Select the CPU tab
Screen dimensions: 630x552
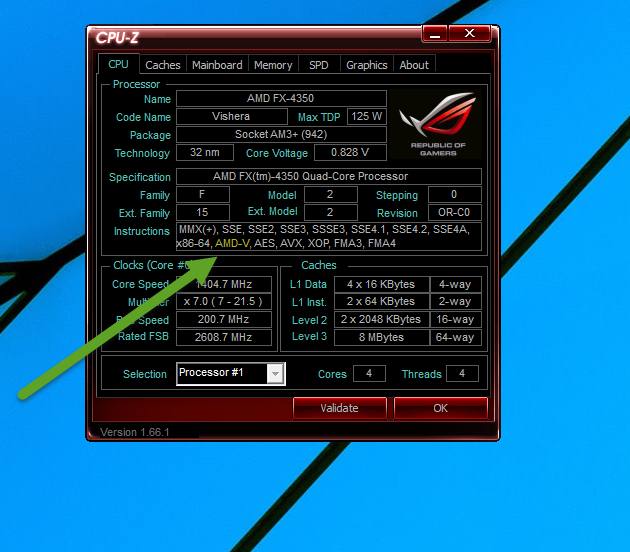[x=119, y=64]
